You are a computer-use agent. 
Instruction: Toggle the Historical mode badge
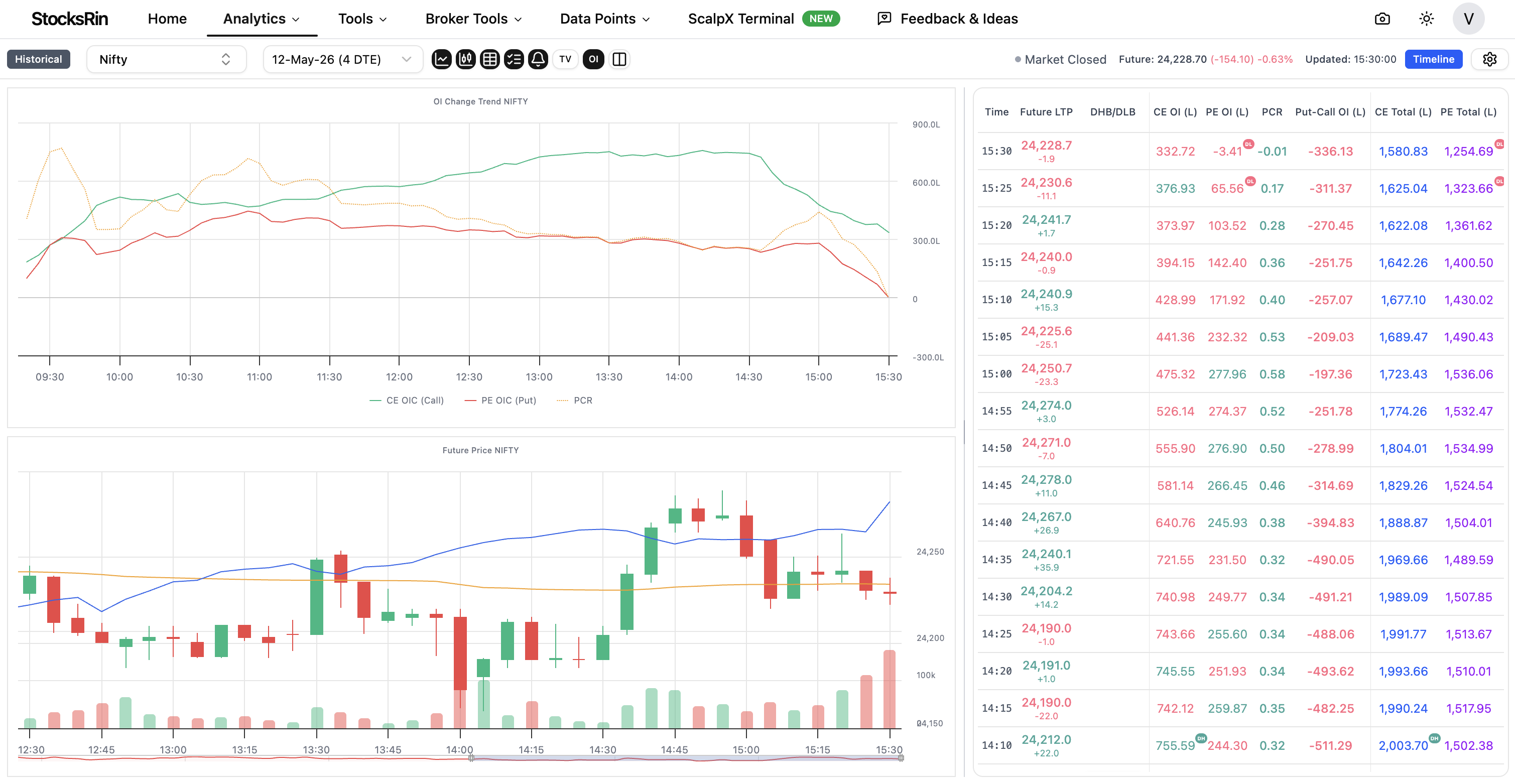(x=39, y=59)
